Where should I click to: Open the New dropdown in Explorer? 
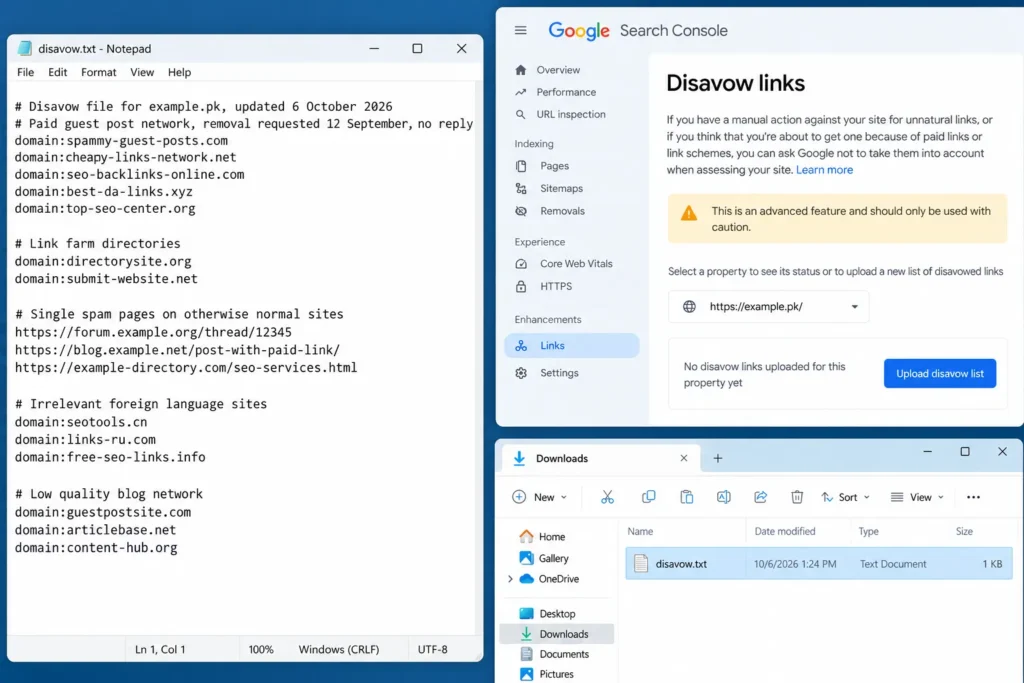(x=539, y=497)
